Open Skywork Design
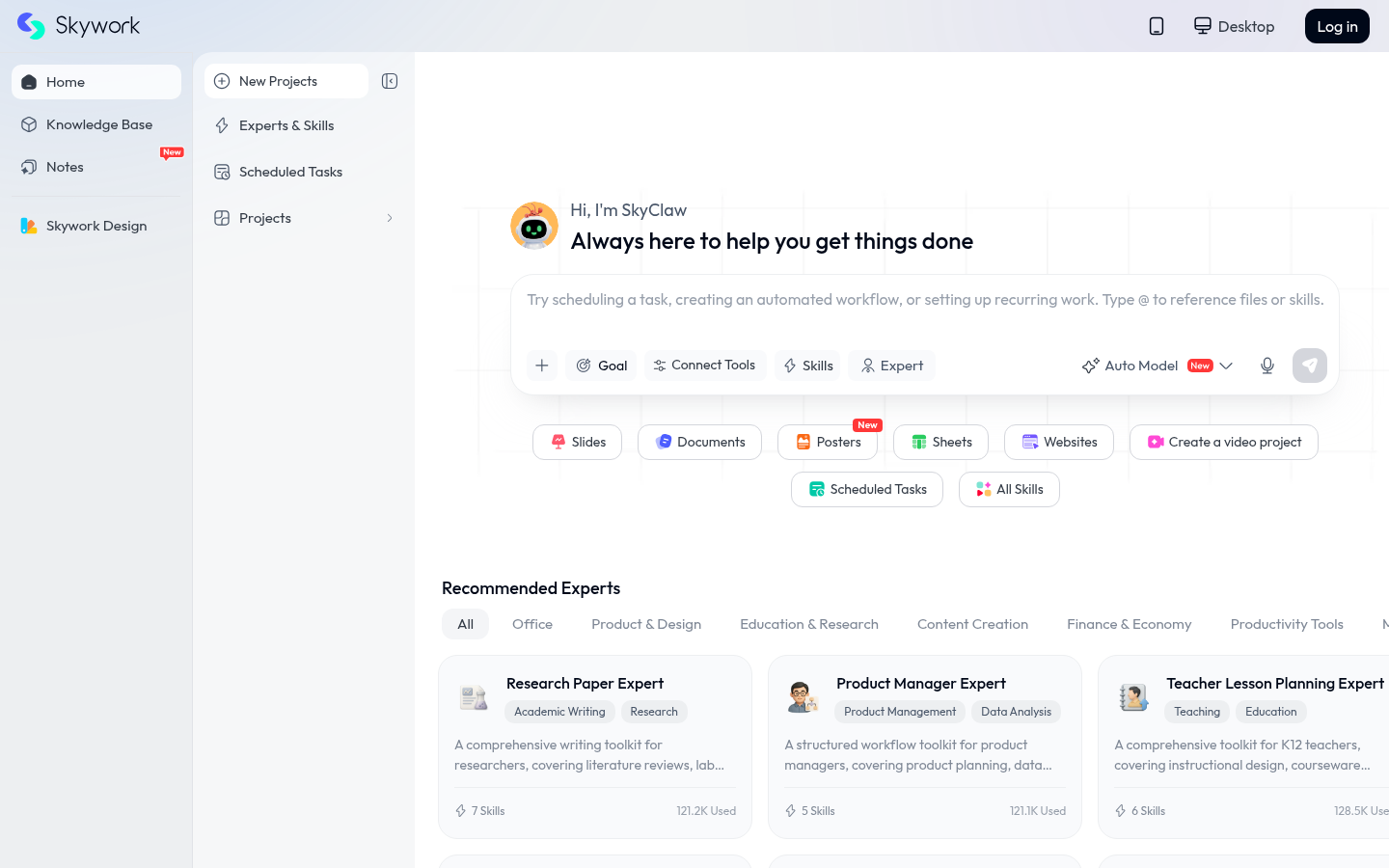 96,226
